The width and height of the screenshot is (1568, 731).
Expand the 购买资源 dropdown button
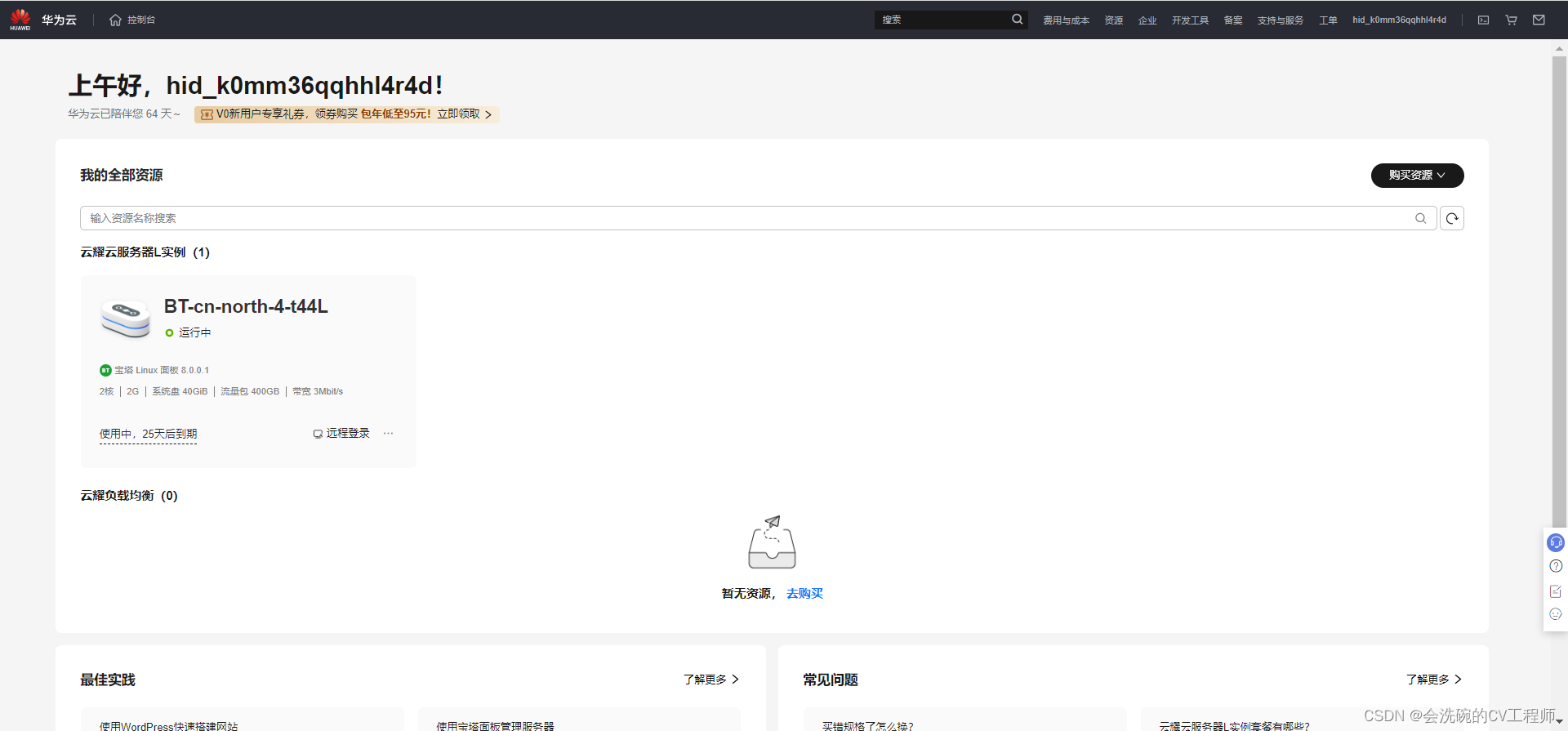pyautogui.click(x=1417, y=176)
